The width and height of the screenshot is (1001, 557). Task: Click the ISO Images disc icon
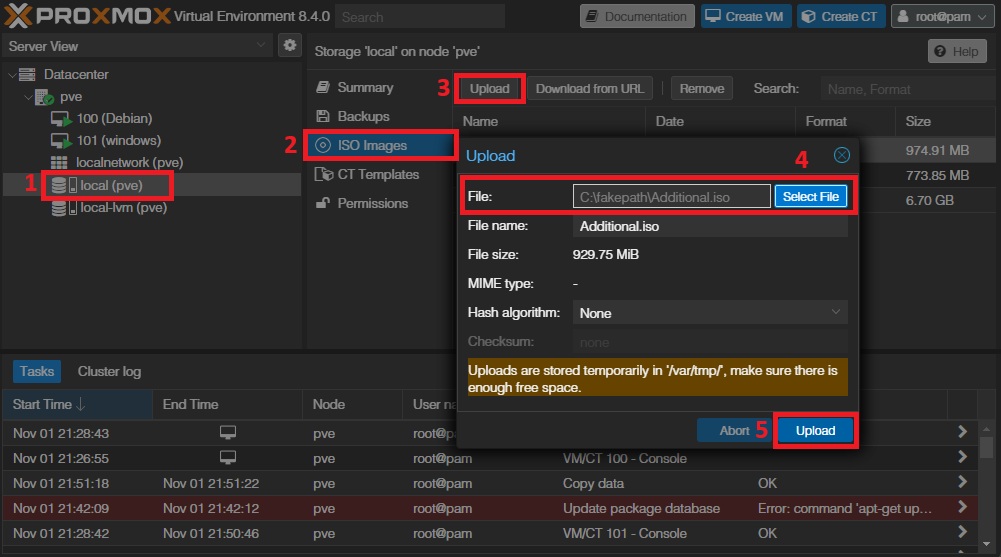(323, 145)
